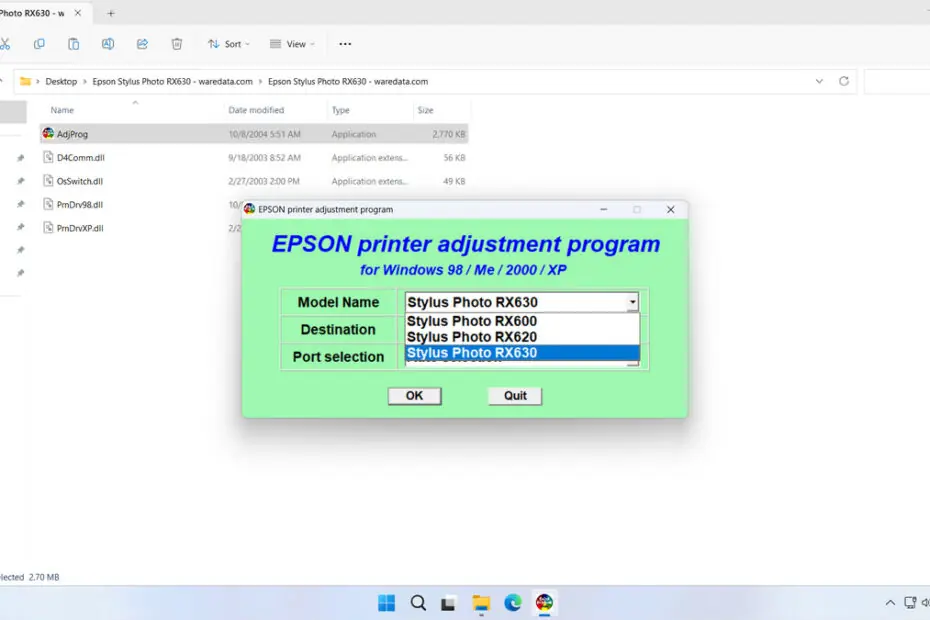This screenshot has height=620, width=930.
Task: Close the Photo RX630 Explorer tab
Action: click(x=78, y=13)
